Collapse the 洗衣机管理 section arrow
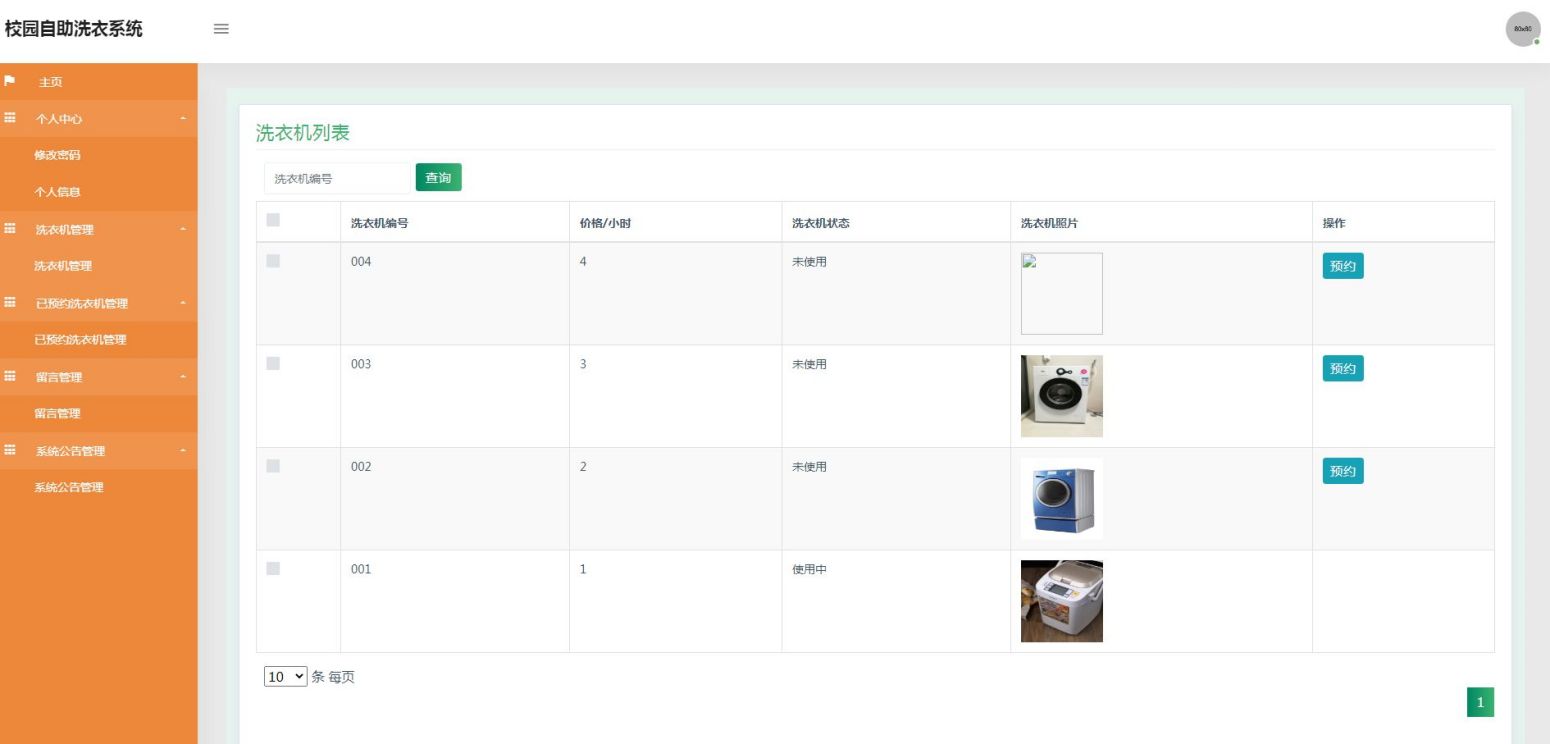The height and width of the screenshot is (744, 1550). pyautogui.click(x=182, y=230)
